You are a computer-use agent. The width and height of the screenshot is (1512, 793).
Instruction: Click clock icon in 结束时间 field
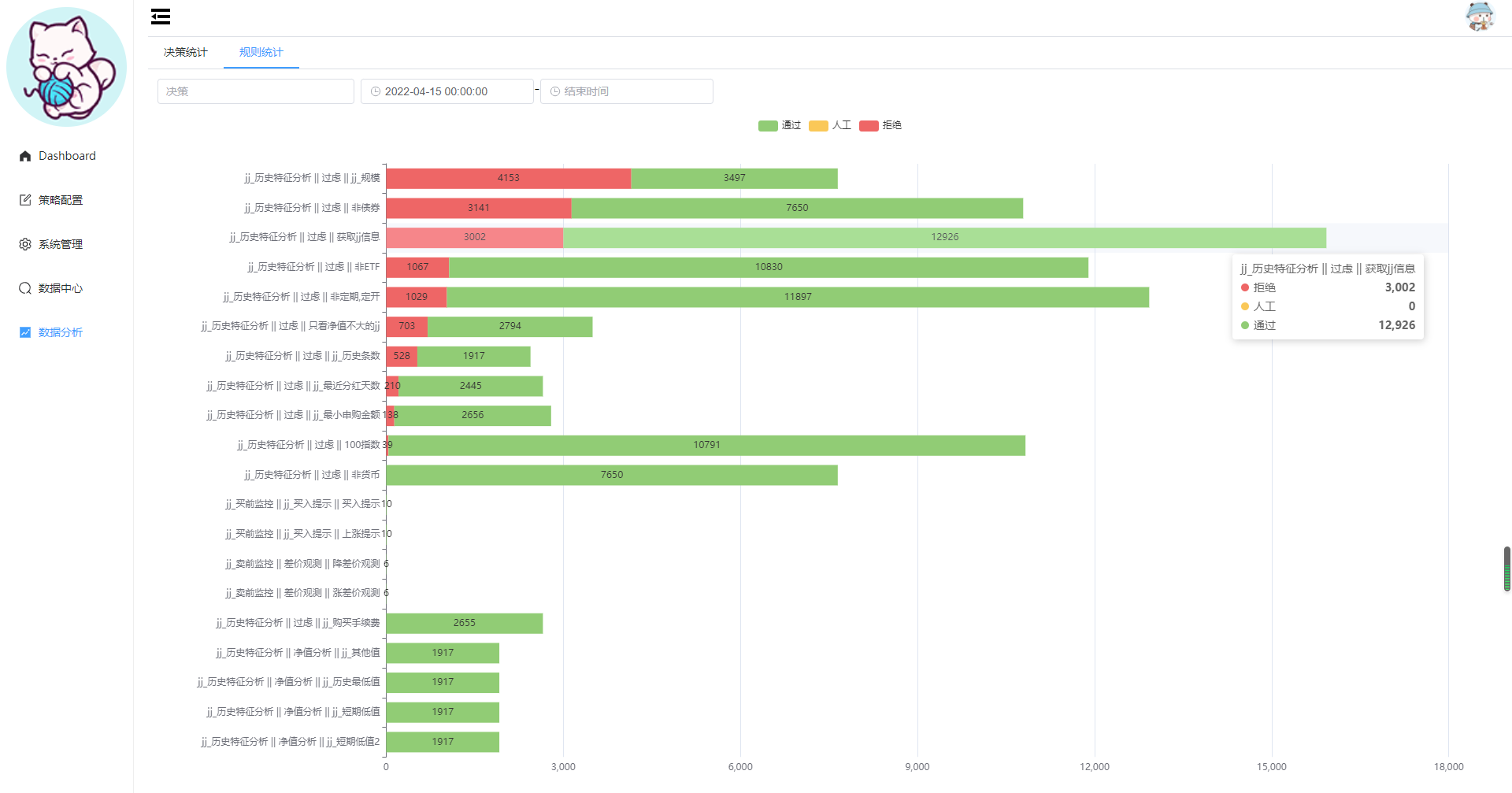(555, 91)
